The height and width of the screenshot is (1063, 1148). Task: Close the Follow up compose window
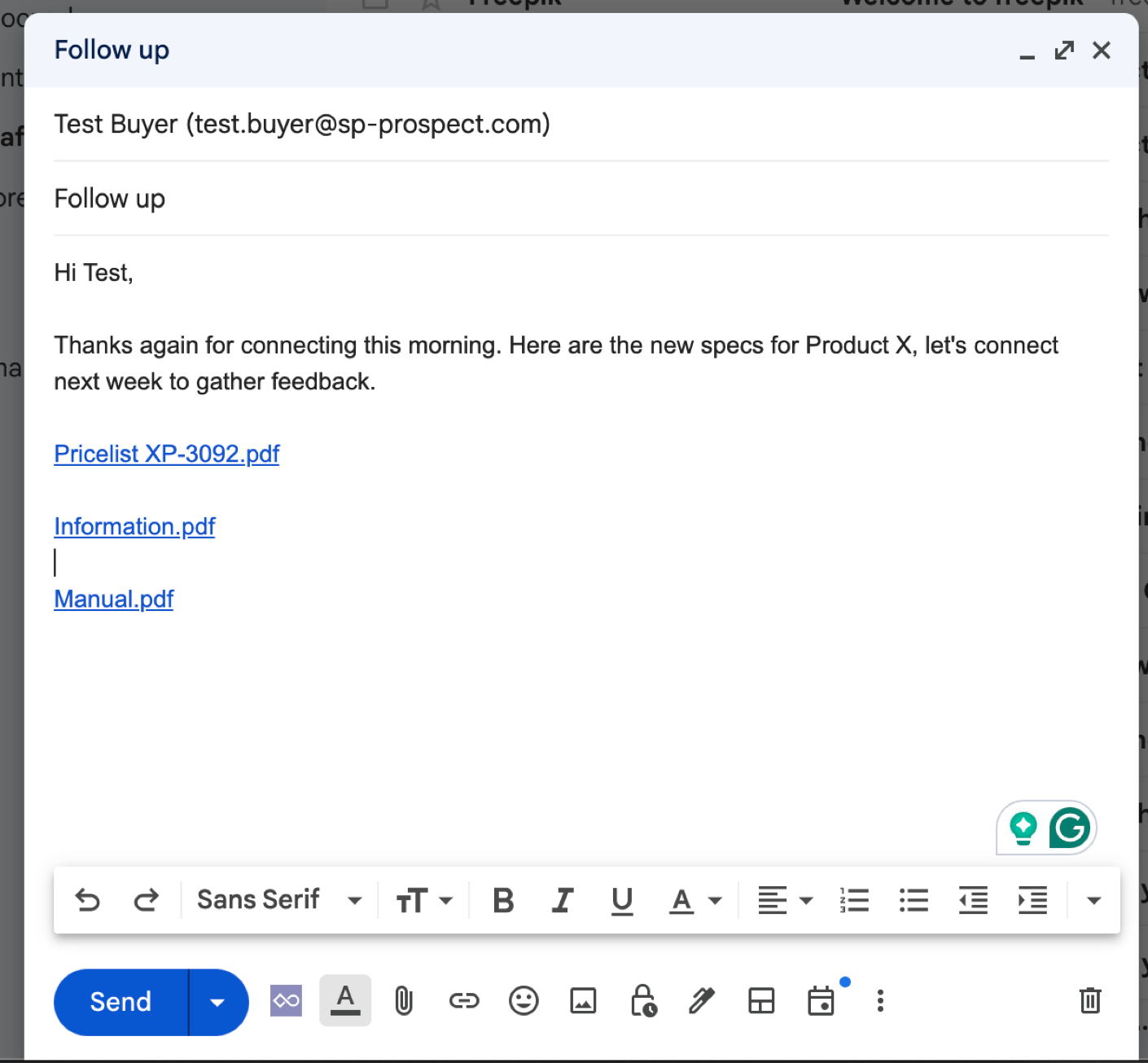click(x=1102, y=51)
